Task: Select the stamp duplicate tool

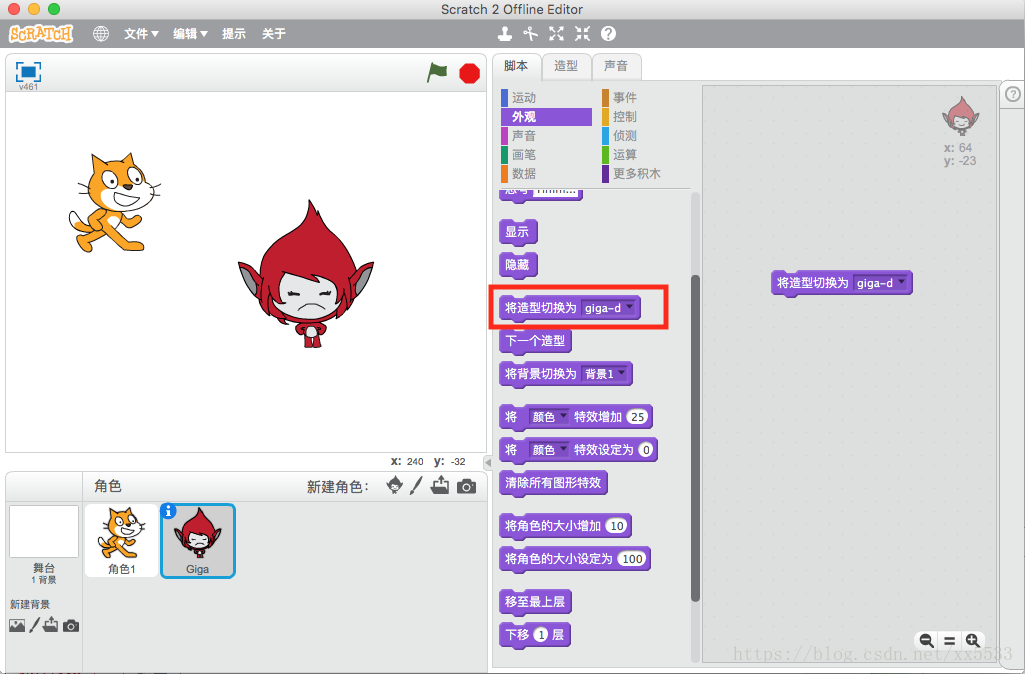Action: (x=505, y=33)
